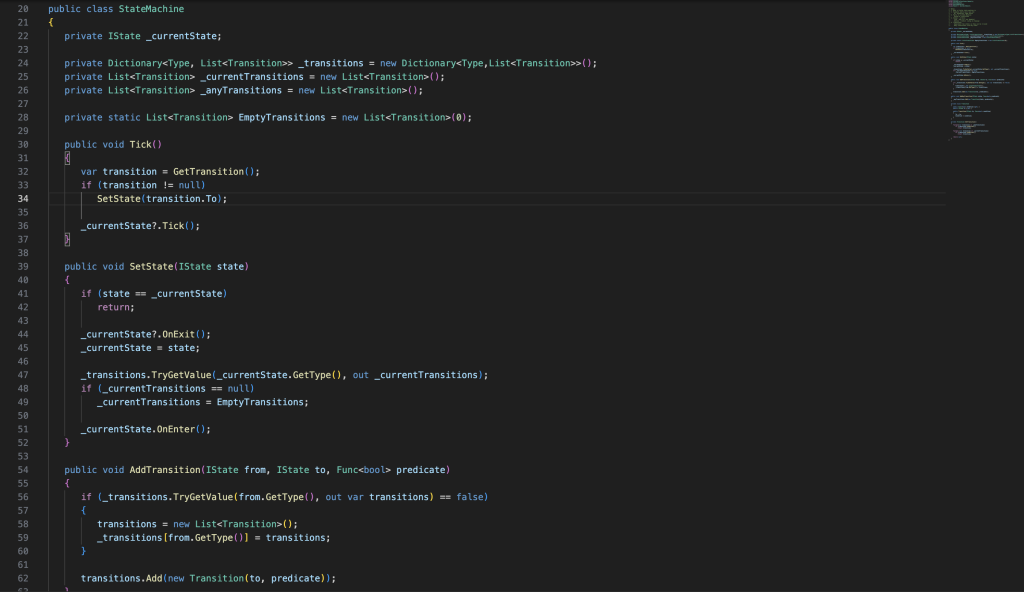Select line number 54 in the gutter
Image resolution: width=1024 pixels, height=592 pixels.
pyautogui.click(x=23, y=469)
